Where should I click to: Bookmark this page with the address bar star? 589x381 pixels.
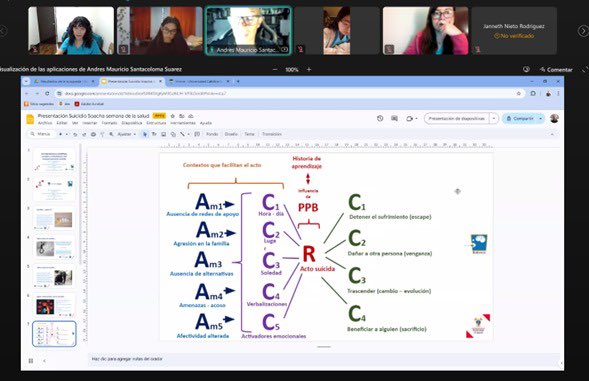[x=519, y=93]
